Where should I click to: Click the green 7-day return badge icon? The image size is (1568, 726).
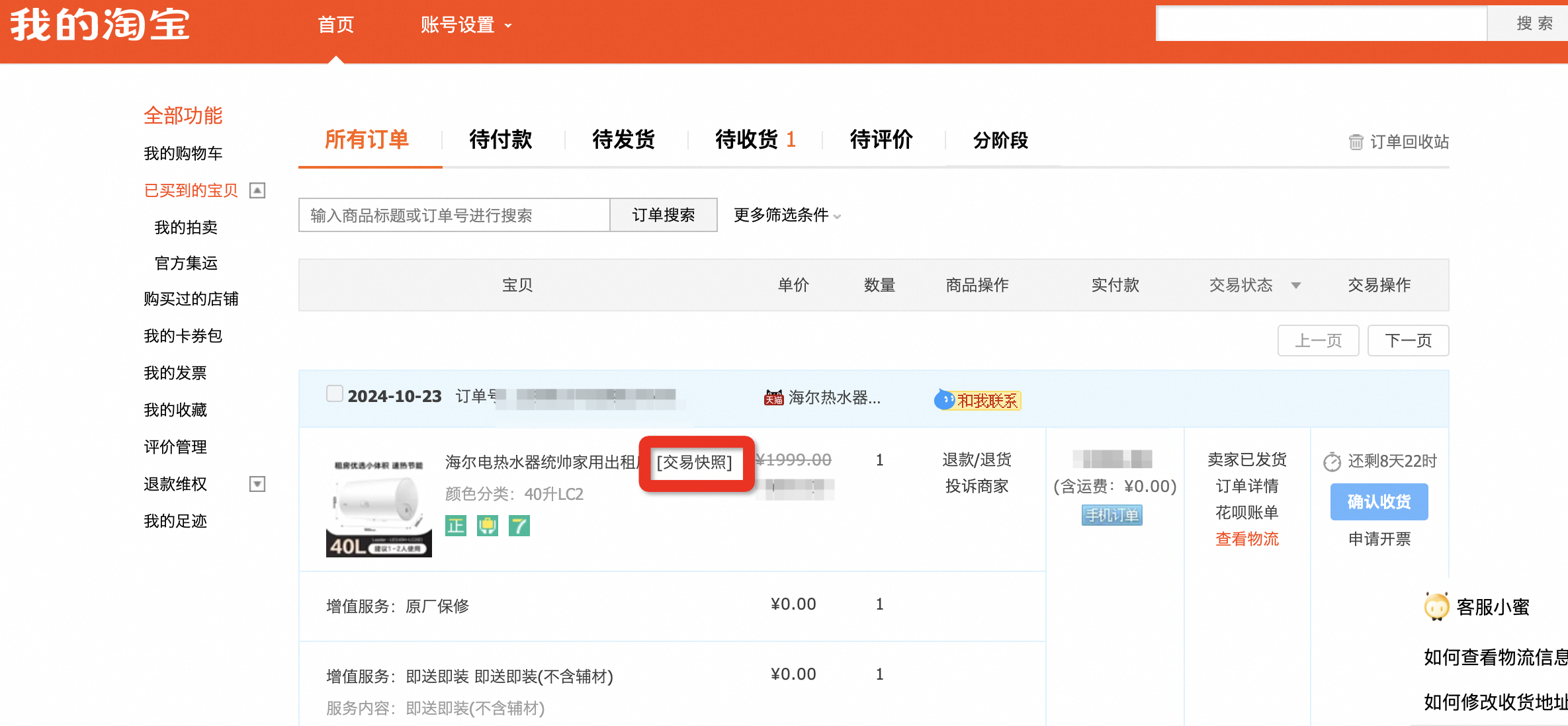[x=519, y=526]
